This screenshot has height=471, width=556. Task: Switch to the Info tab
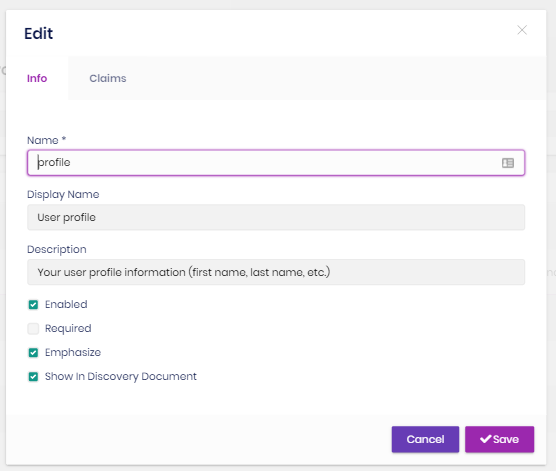tap(37, 78)
